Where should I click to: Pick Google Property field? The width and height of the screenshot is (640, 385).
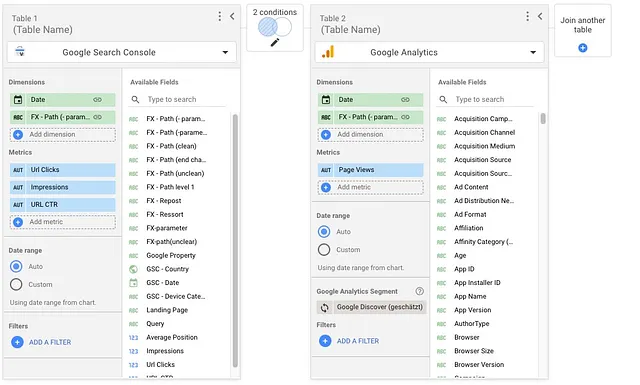pyautogui.click(x=171, y=256)
